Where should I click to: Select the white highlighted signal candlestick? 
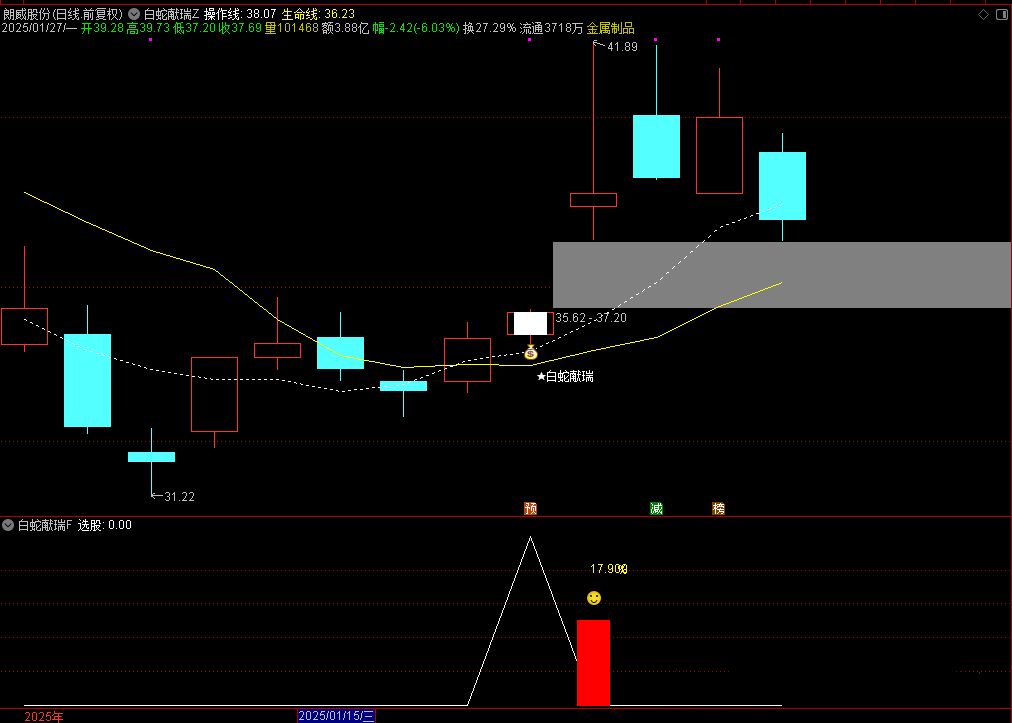coord(530,323)
